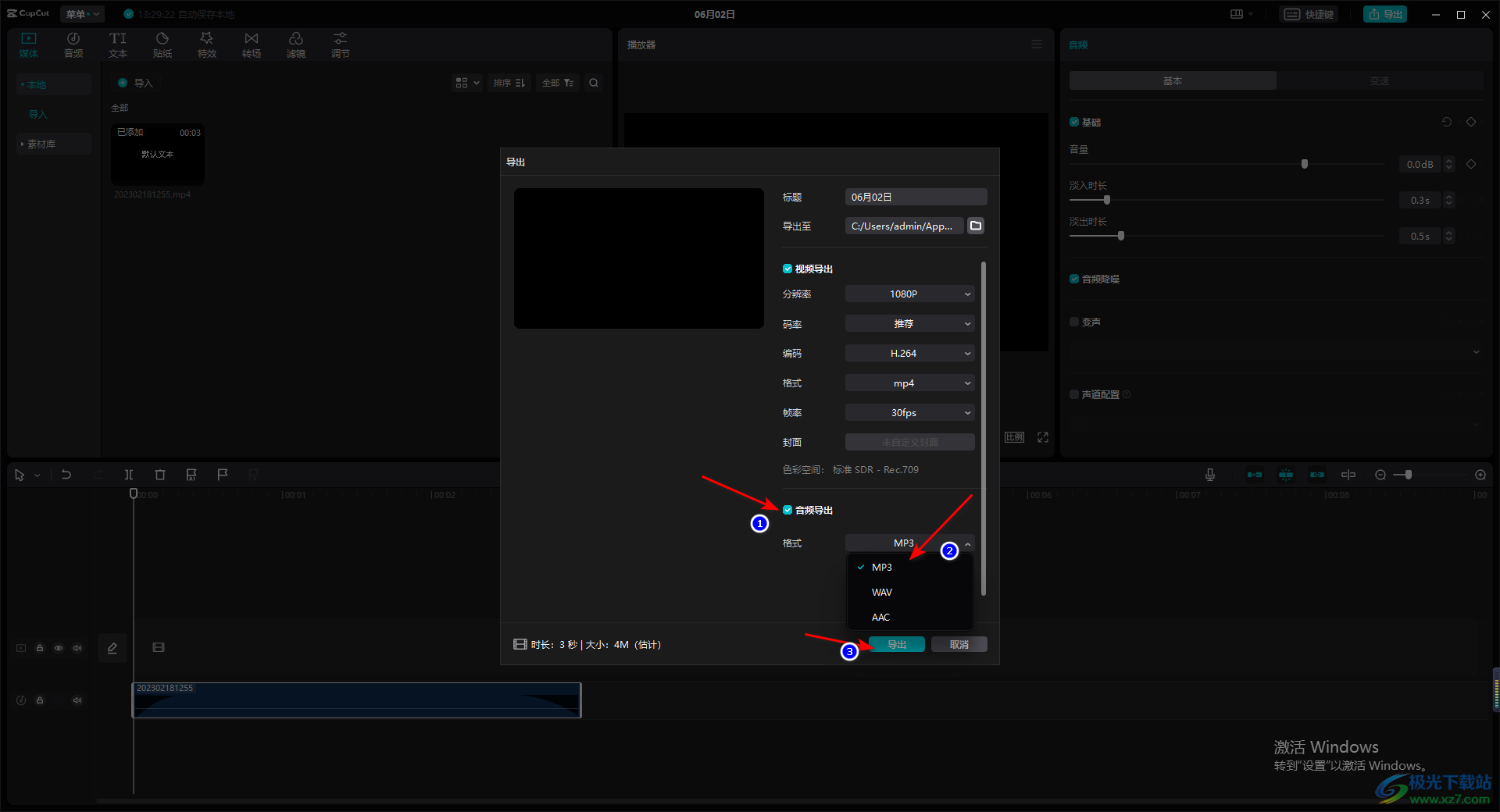The image size is (1500, 812).
Task: Click the ratio button in the player
Action: [x=1015, y=437]
